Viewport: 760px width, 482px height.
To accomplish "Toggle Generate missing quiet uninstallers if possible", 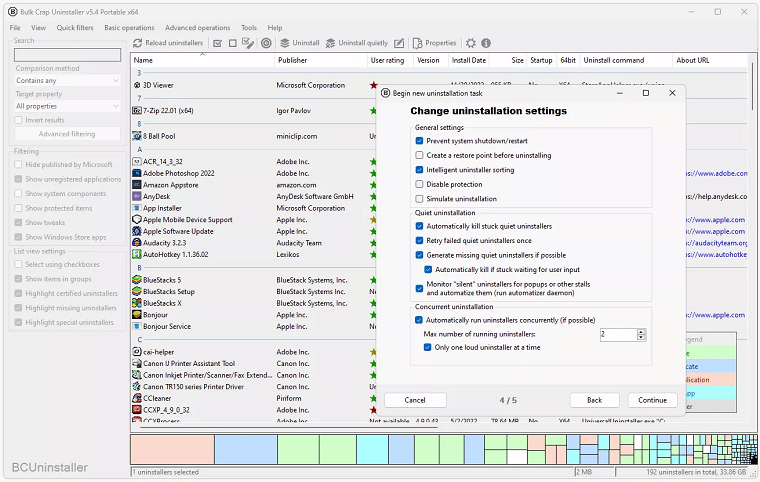I will click(419, 255).
